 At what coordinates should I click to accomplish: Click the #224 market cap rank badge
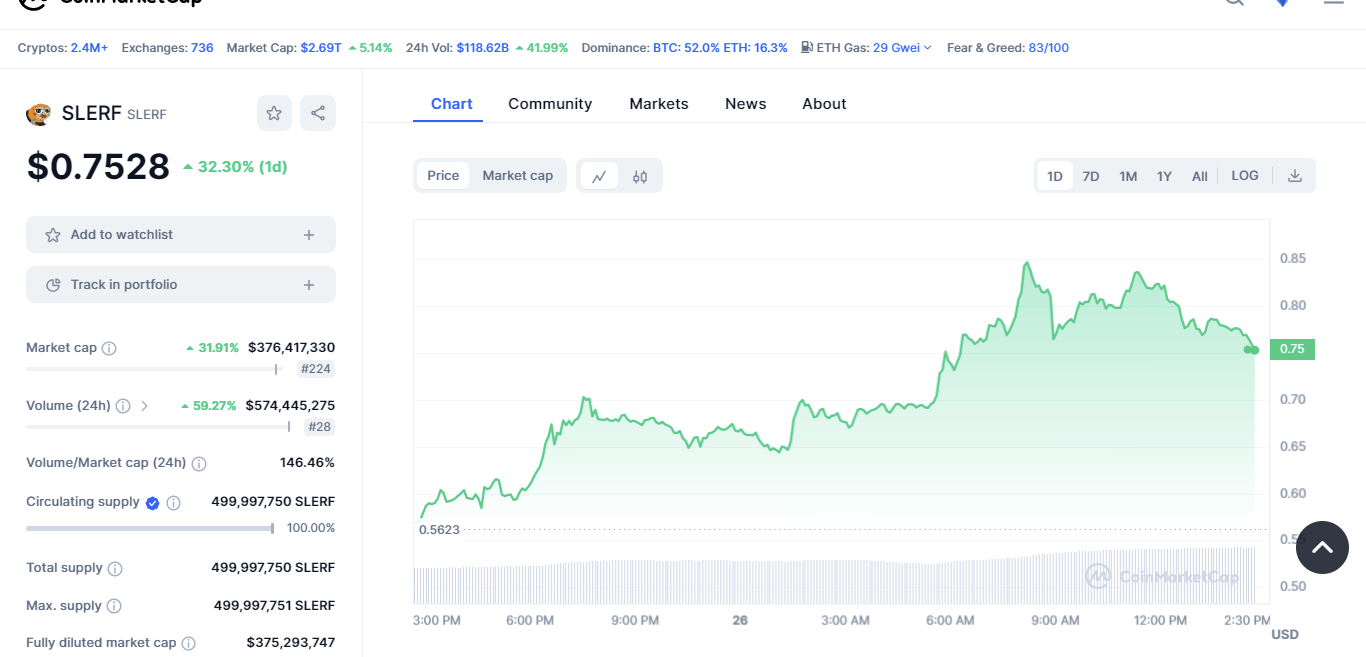[x=316, y=369]
